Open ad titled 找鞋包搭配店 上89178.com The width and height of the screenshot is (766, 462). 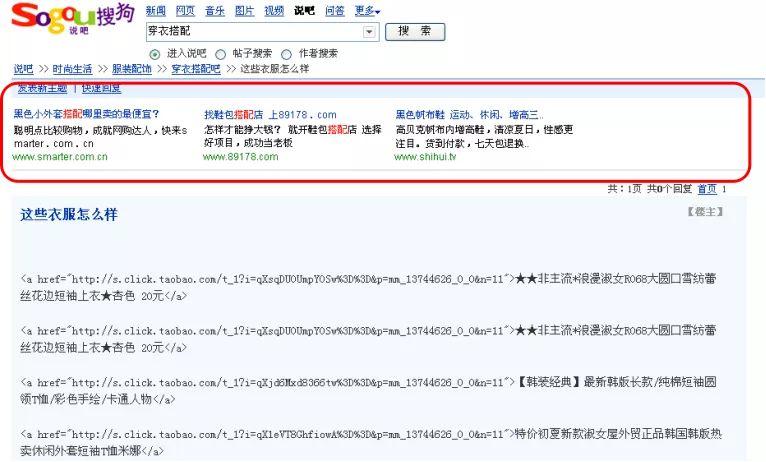[x=270, y=115]
